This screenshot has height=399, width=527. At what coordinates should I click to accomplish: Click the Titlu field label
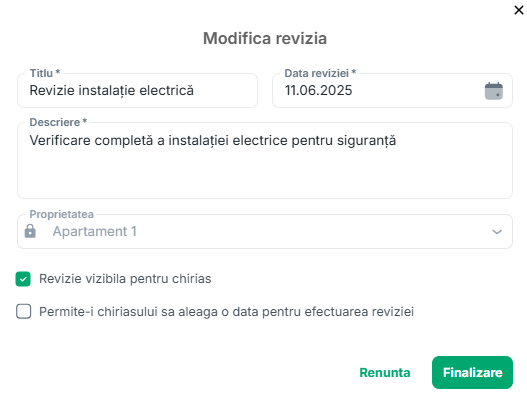(x=45, y=73)
